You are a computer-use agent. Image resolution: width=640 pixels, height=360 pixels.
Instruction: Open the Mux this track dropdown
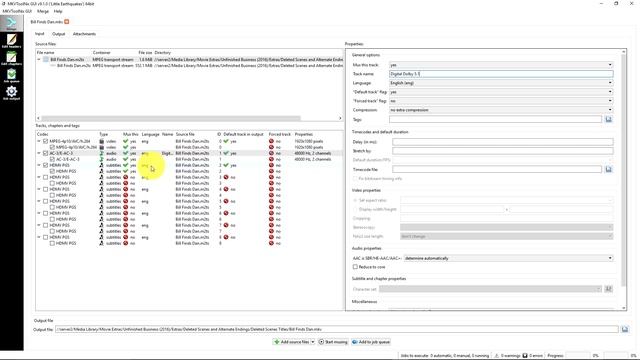pyautogui.click(x=501, y=65)
